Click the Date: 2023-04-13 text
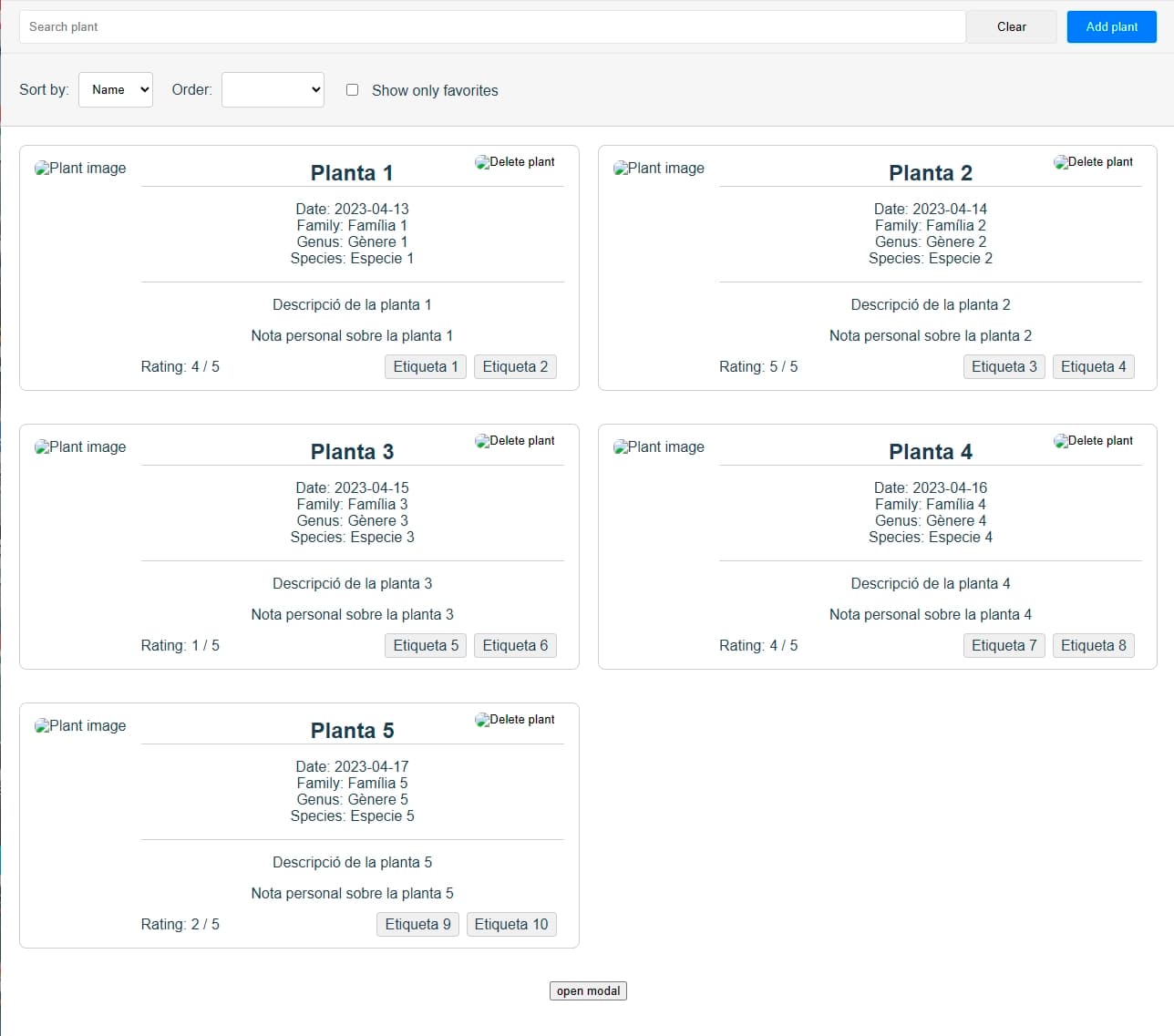 (352, 209)
